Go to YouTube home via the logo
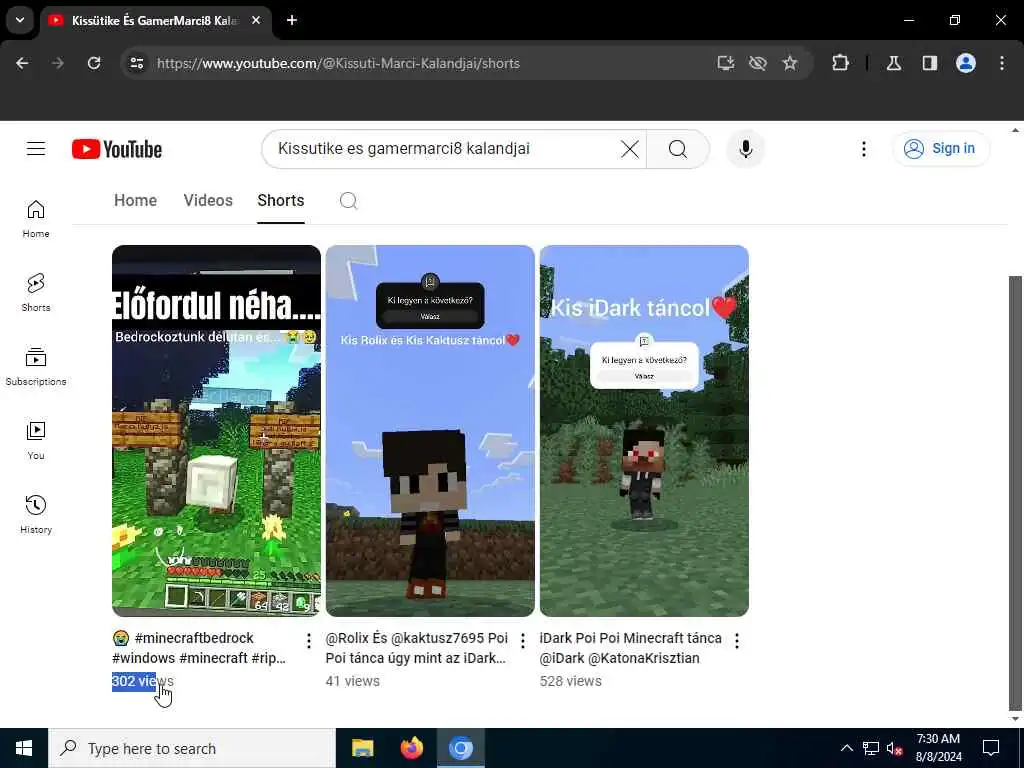1024x768 pixels. (x=117, y=149)
